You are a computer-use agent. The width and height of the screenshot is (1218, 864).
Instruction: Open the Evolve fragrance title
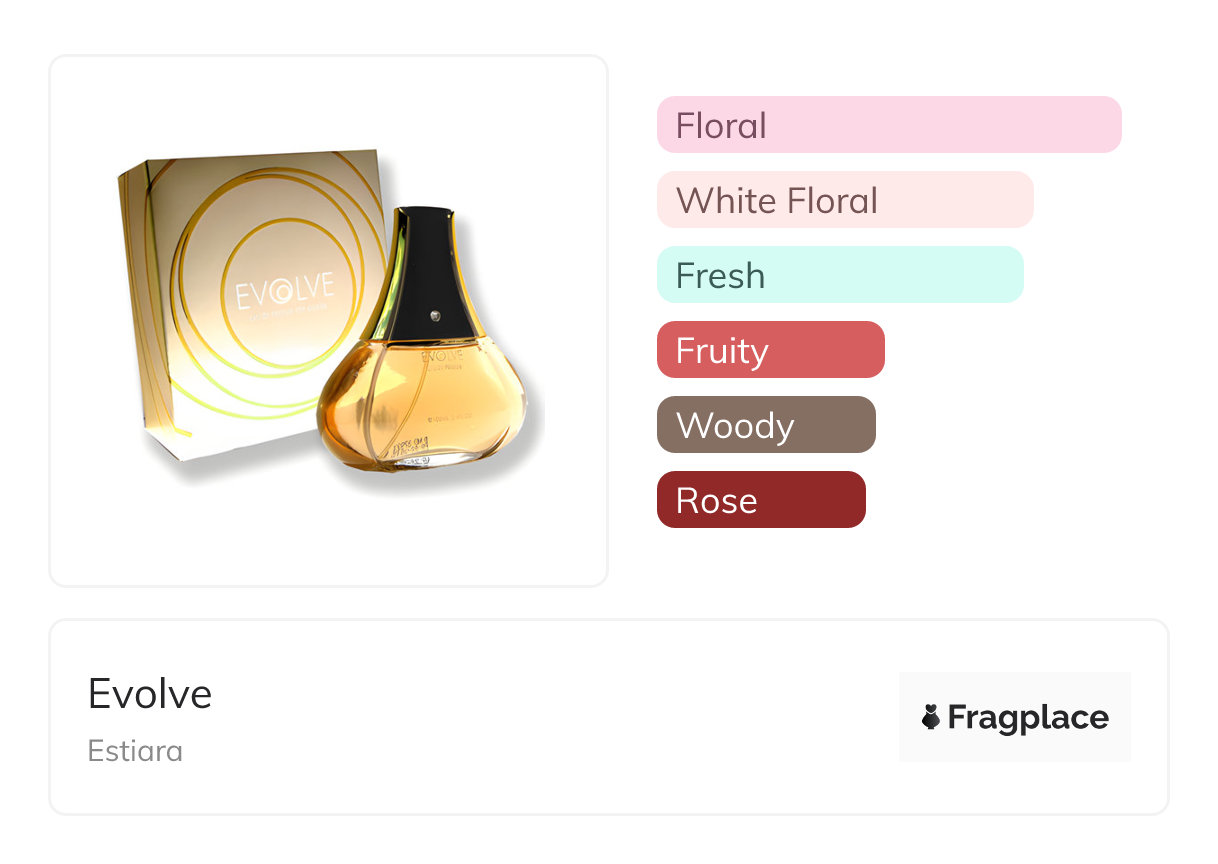(x=150, y=694)
